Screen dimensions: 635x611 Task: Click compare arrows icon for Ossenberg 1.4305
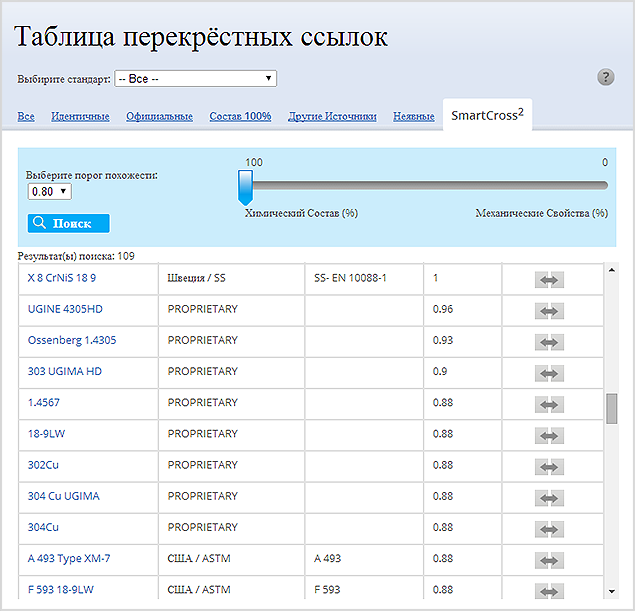coord(549,342)
